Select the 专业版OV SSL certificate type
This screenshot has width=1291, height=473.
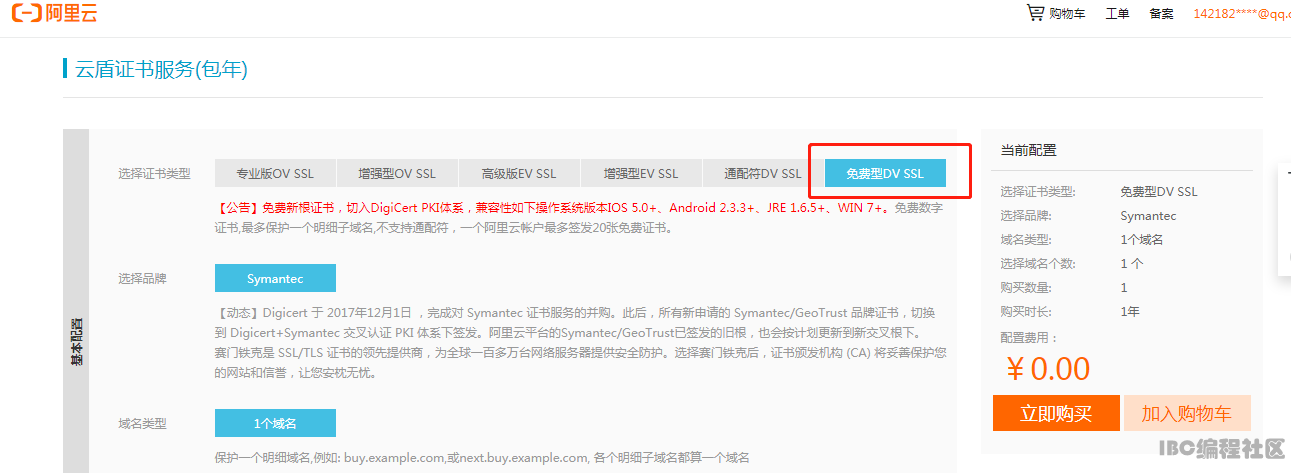pos(275,173)
